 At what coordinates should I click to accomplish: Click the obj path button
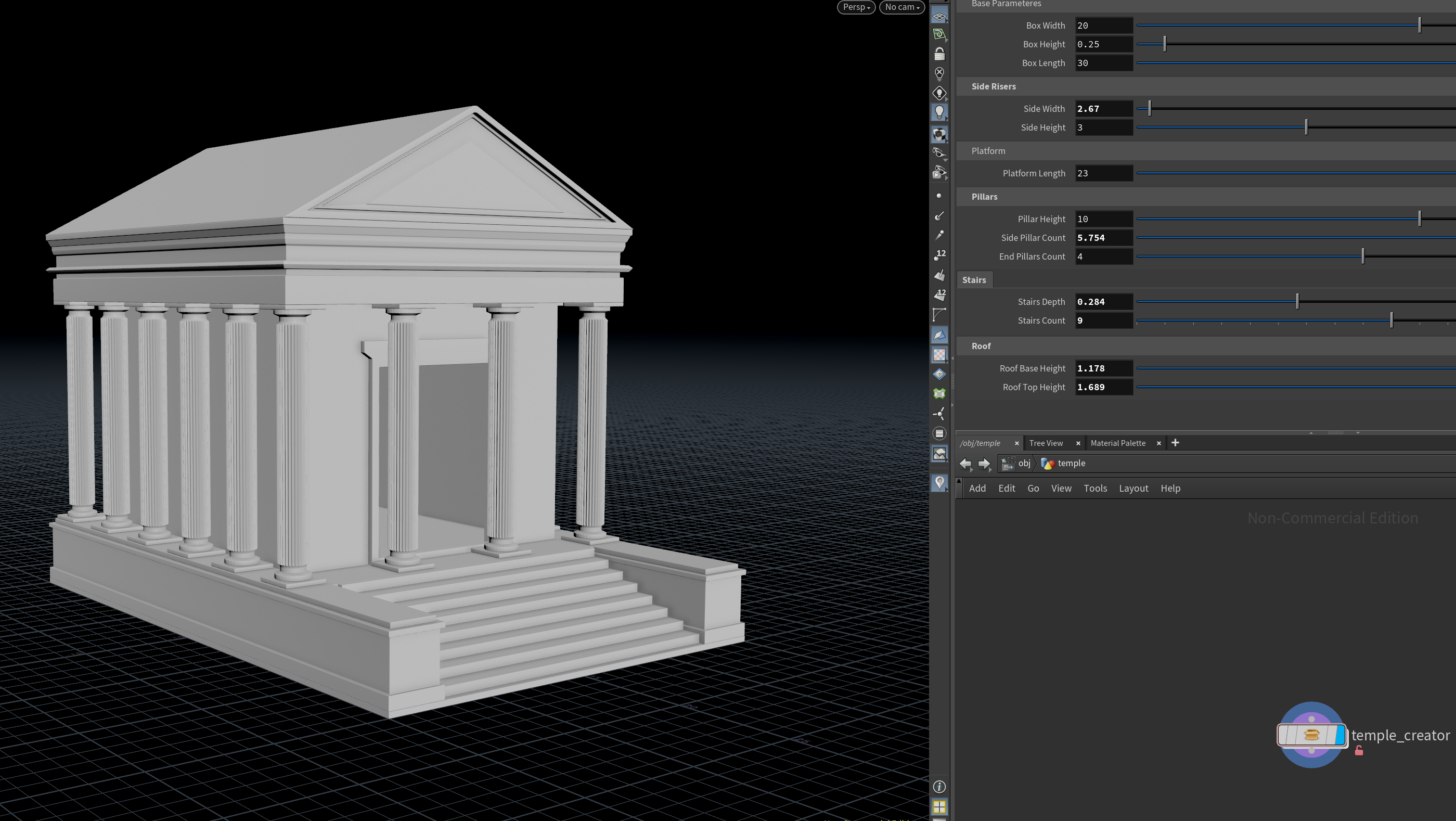1016,464
